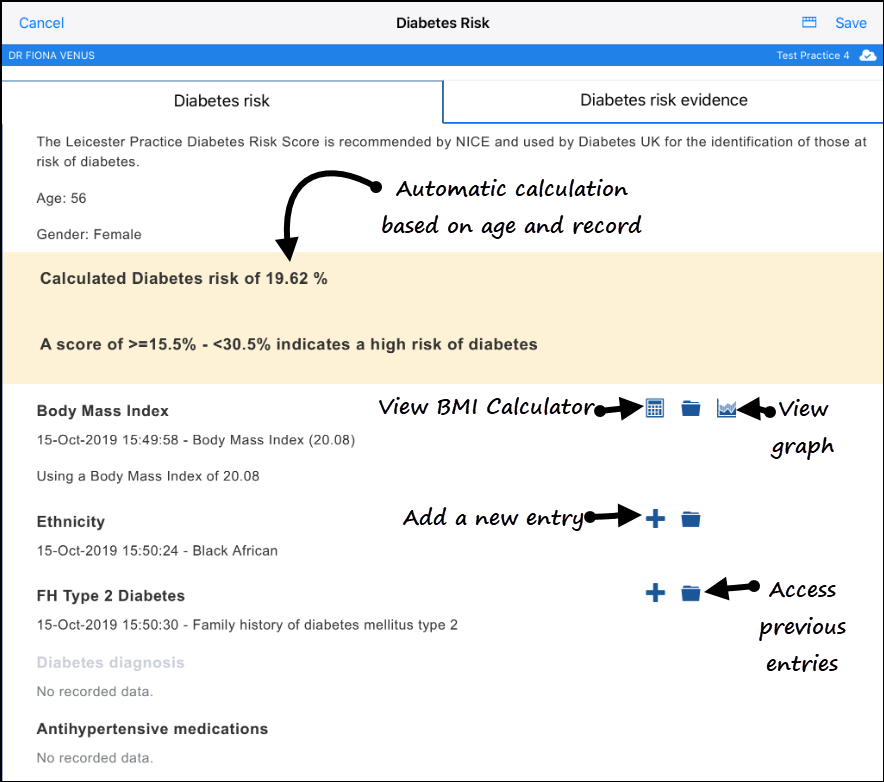Viewport: 884px width, 782px height.
Task: Open the Diabetes risk evidence tab
Action: pos(663,100)
